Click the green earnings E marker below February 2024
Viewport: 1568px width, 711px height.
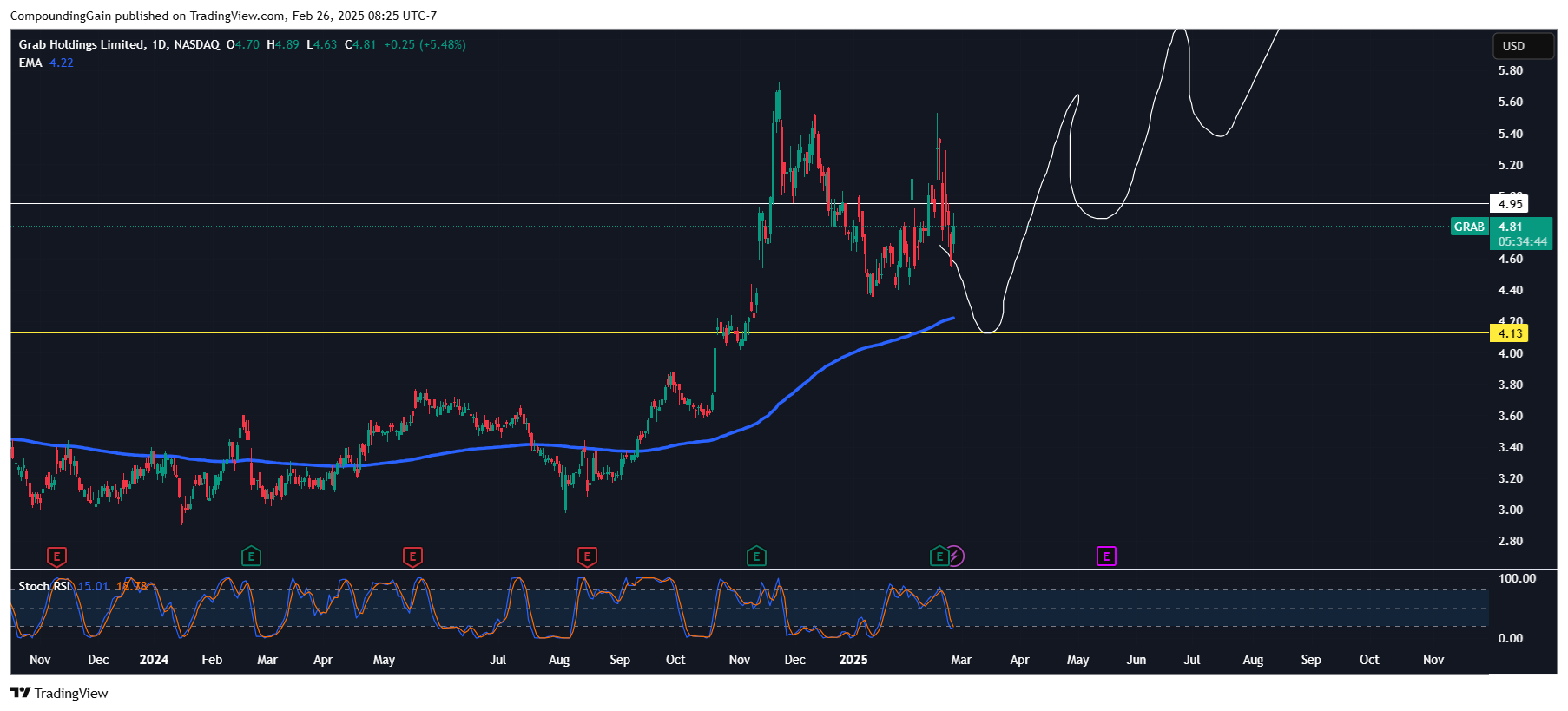coord(251,556)
